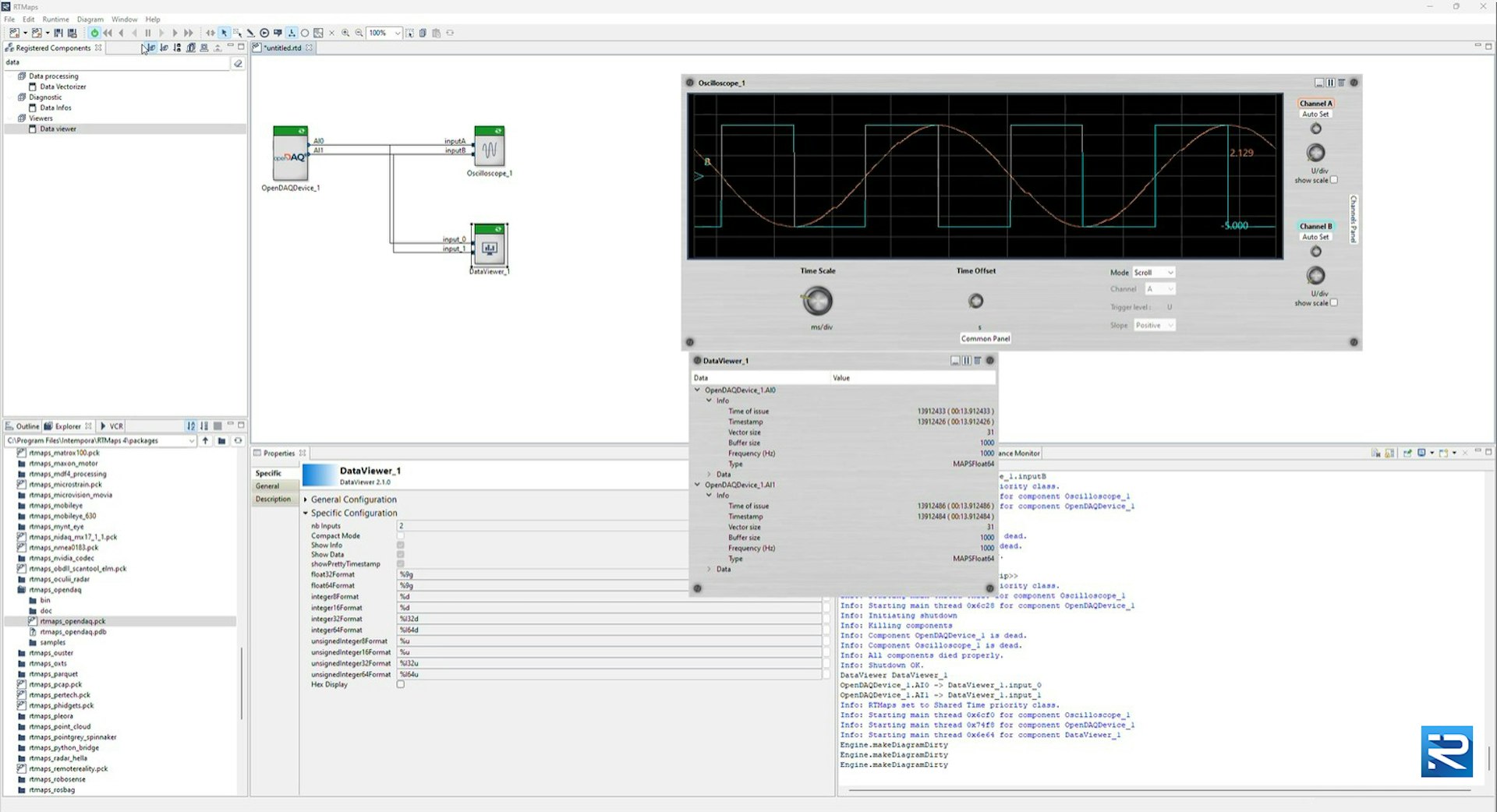Click the delete X toolbar icon
Image resolution: width=1497 pixels, height=812 pixels.
point(331,33)
